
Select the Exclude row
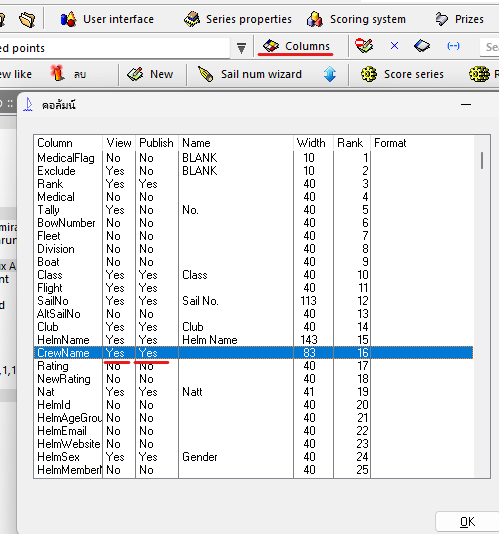pyautogui.click(x=253, y=171)
